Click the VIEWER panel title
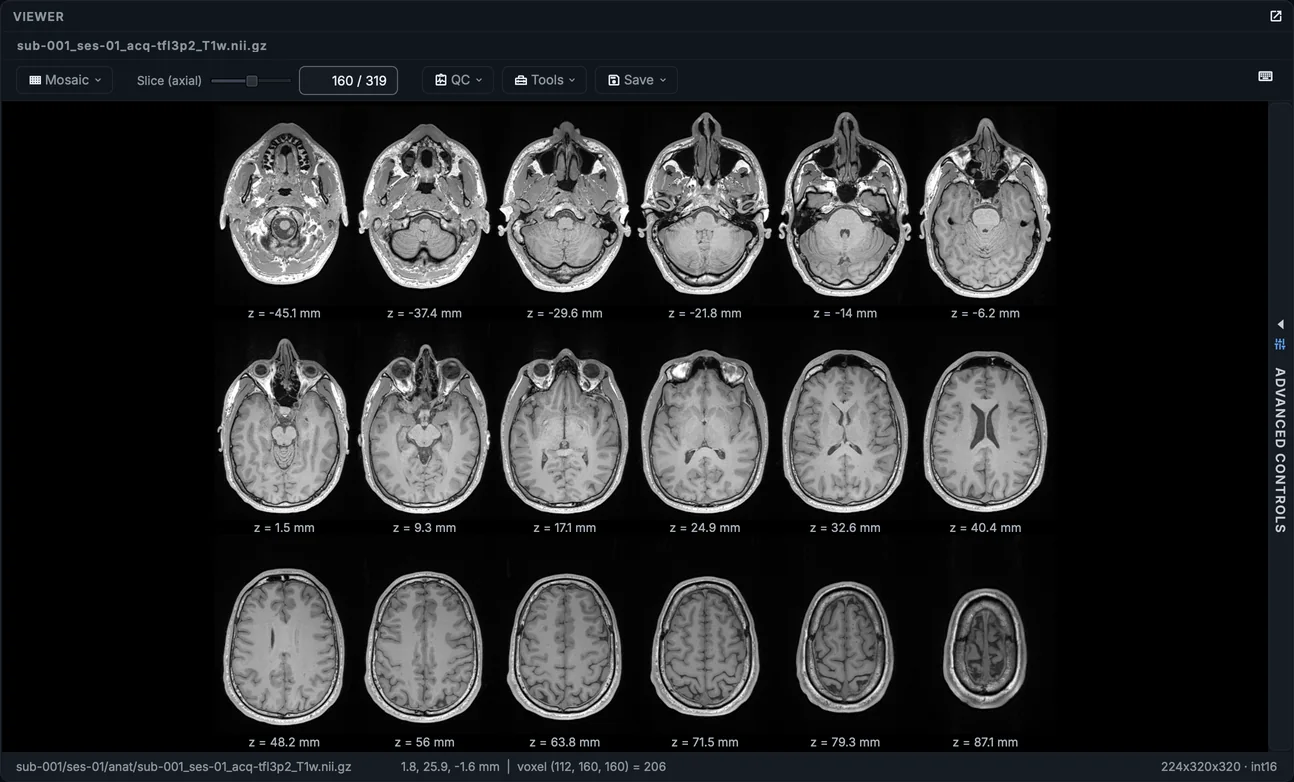The image size is (1294, 782). [x=38, y=16]
